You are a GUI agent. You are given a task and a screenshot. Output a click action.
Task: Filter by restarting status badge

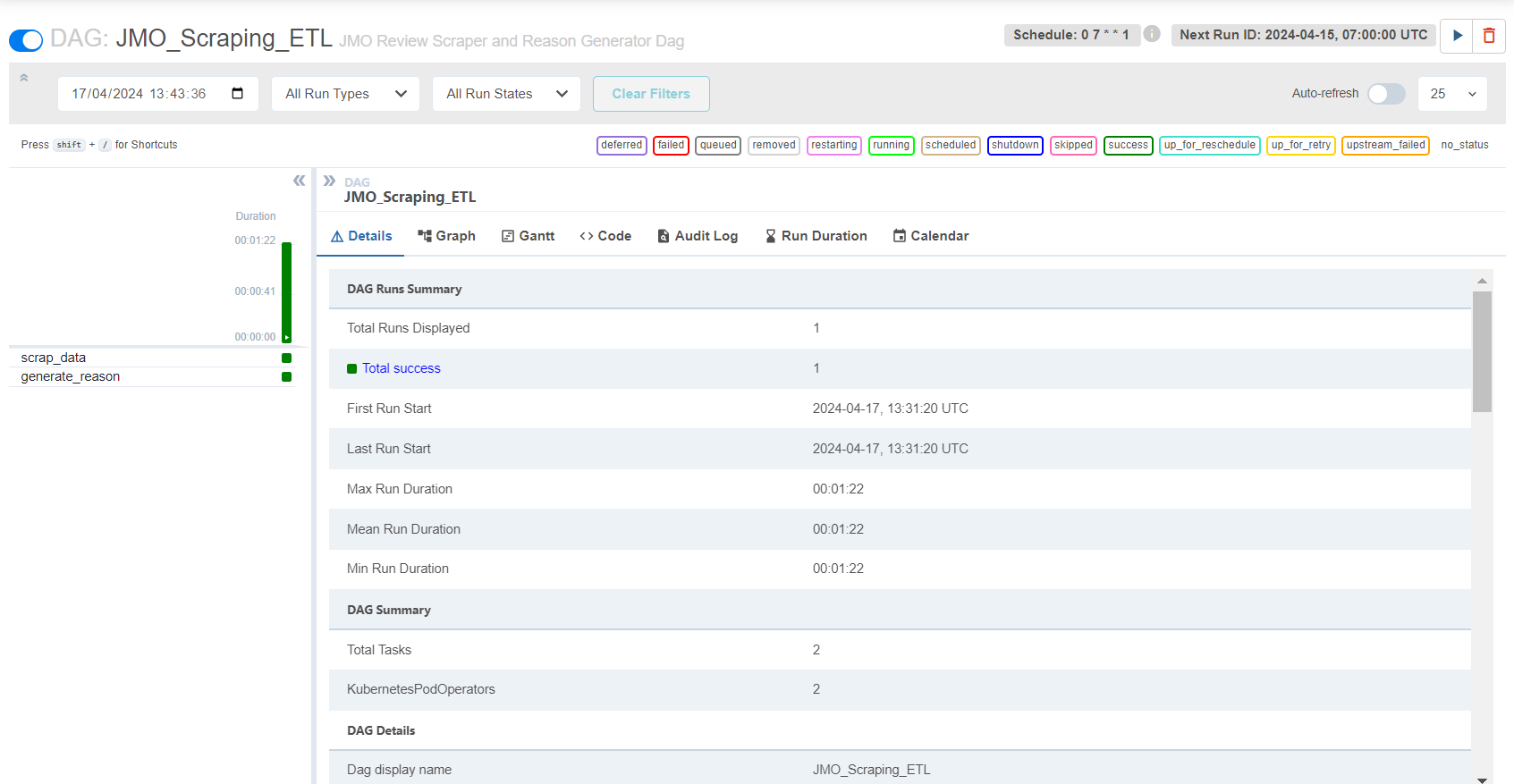(833, 145)
